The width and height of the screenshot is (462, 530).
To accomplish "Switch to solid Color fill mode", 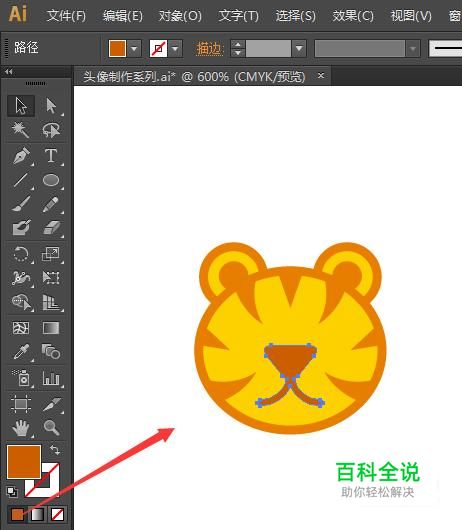I will click(18, 514).
